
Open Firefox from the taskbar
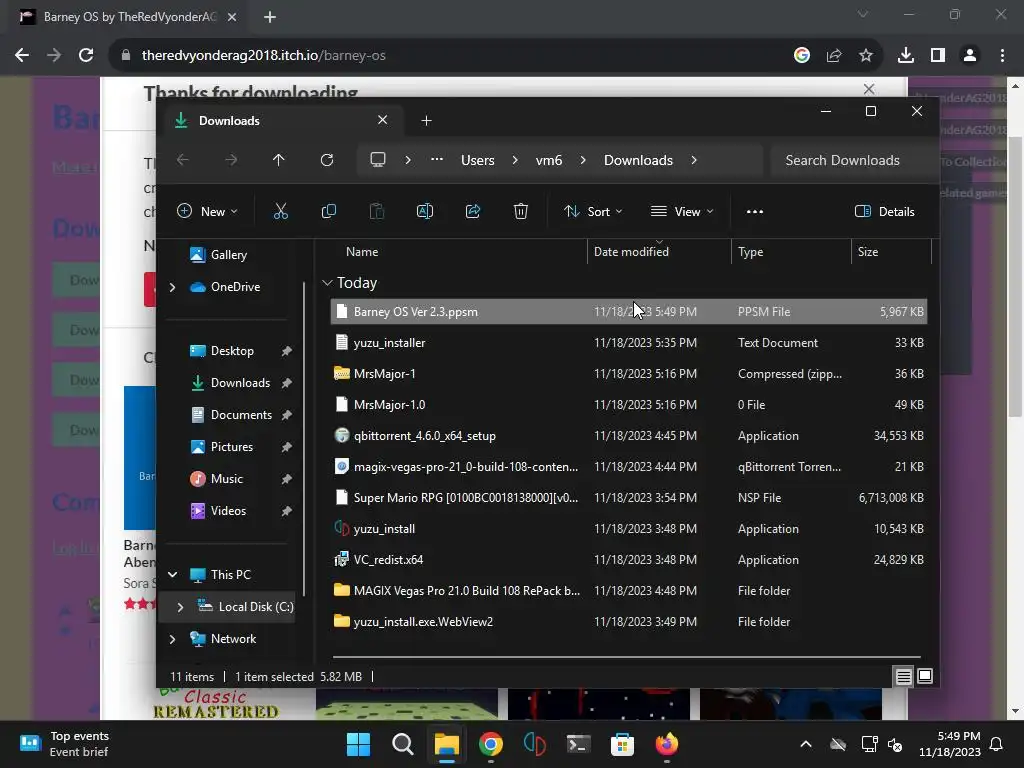click(666, 744)
